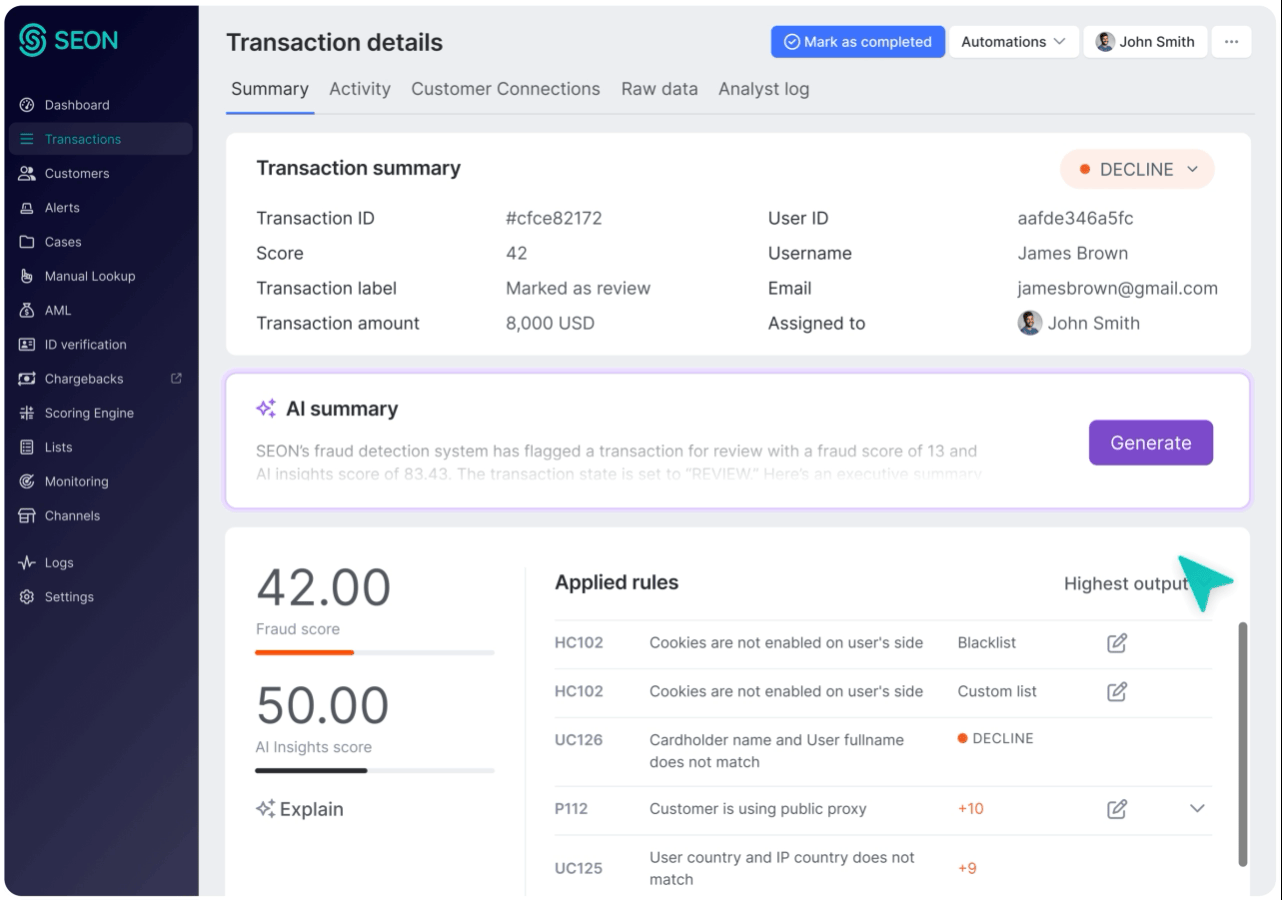Switch to the Activity tab

pyautogui.click(x=360, y=89)
